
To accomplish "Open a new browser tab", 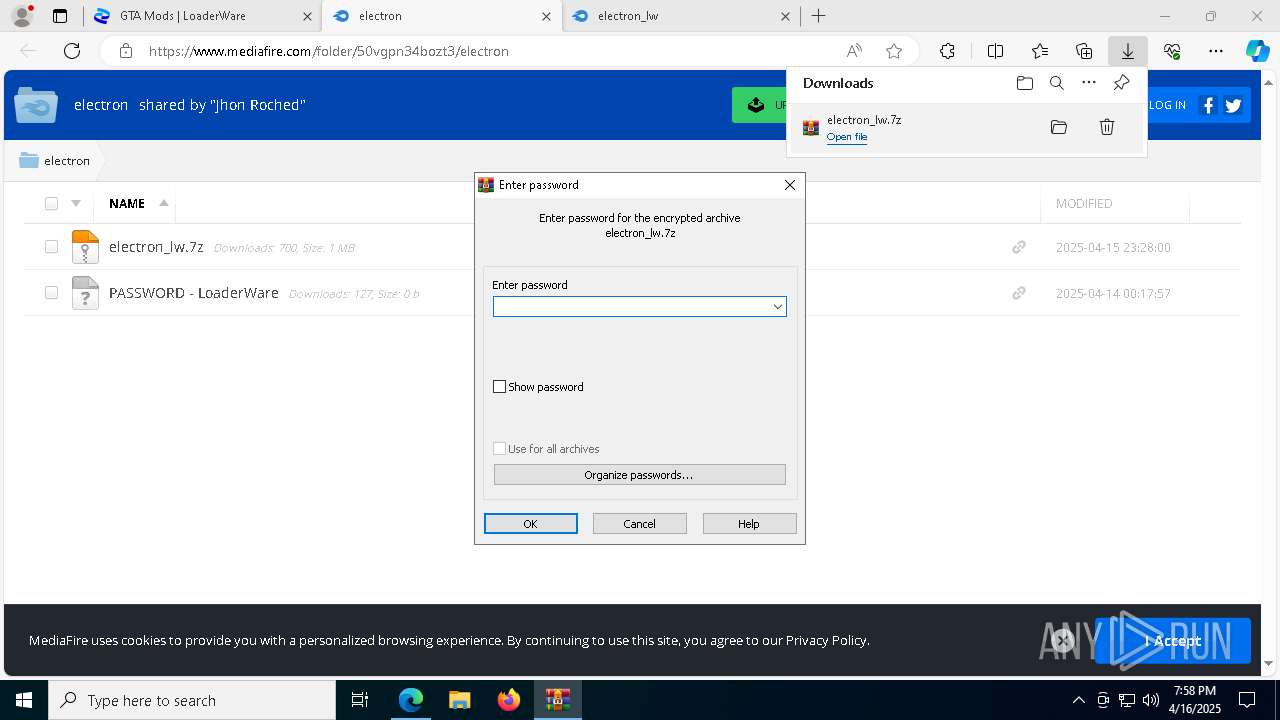I will [819, 16].
